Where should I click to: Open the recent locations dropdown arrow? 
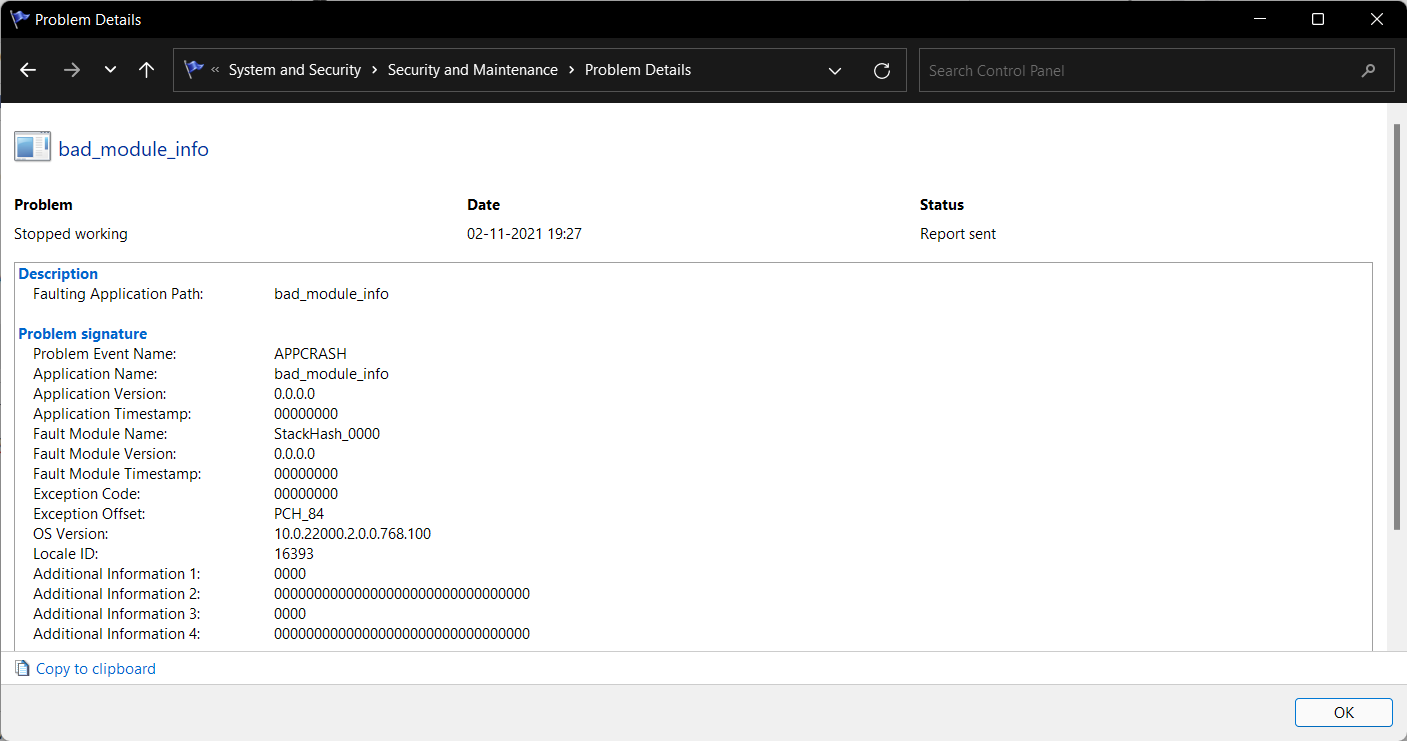[x=110, y=70]
